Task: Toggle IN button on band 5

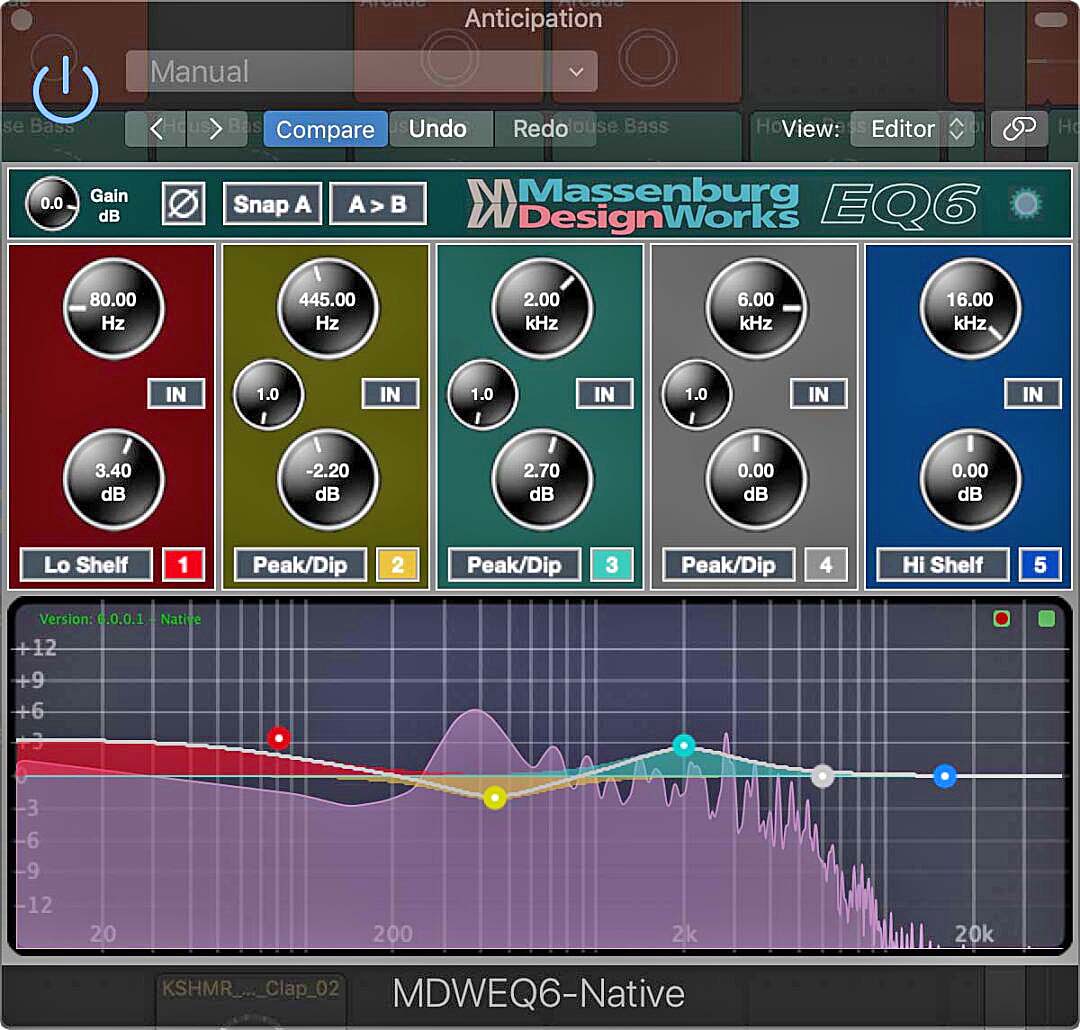Action: [x=1033, y=394]
